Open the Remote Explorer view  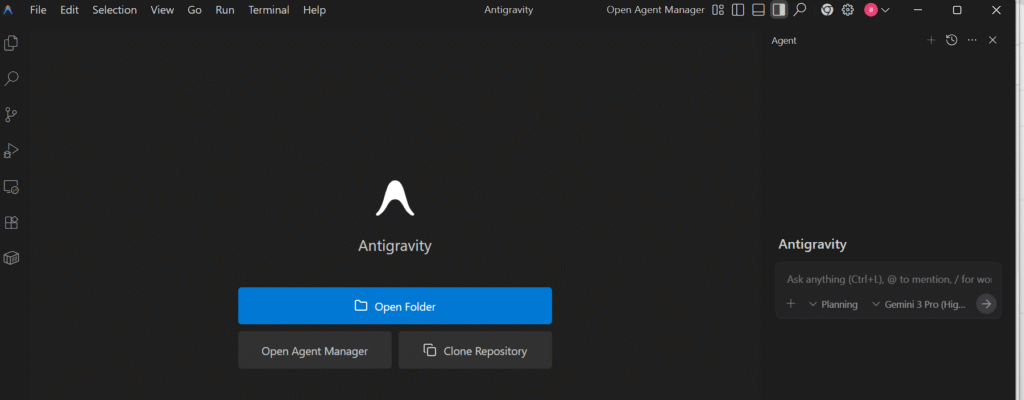point(11,187)
